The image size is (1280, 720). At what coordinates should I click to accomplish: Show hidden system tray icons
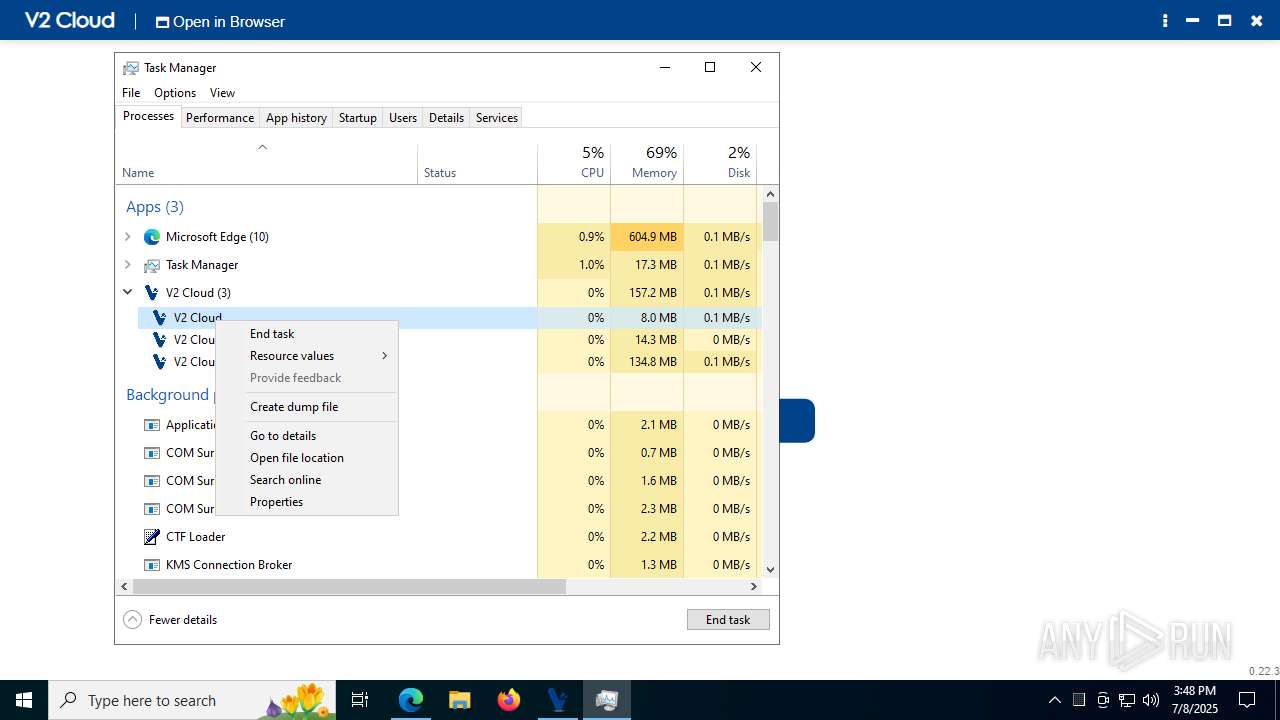click(x=1055, y=700)
